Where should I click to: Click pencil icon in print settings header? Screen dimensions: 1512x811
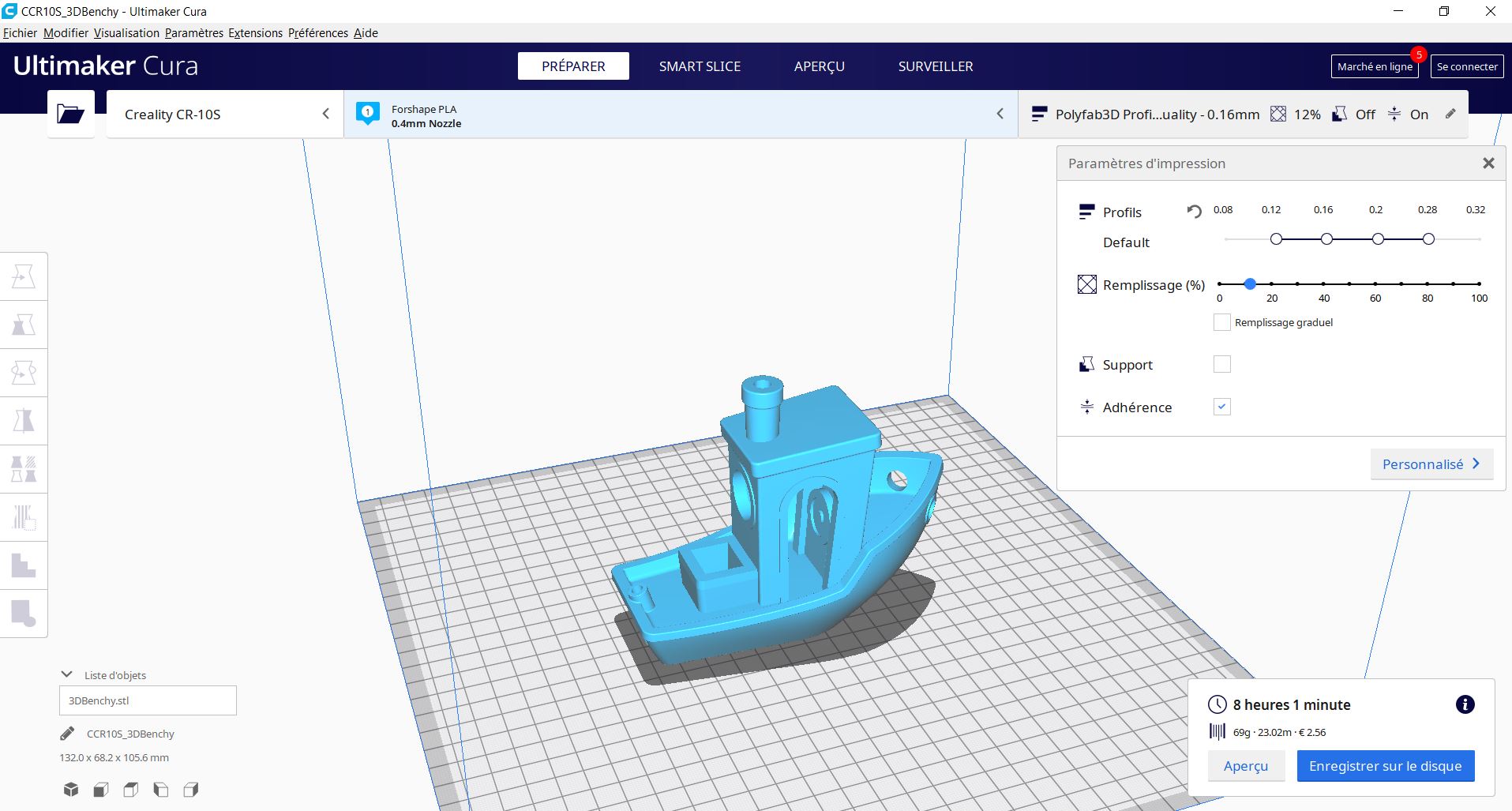click(x=1450, y=114)
